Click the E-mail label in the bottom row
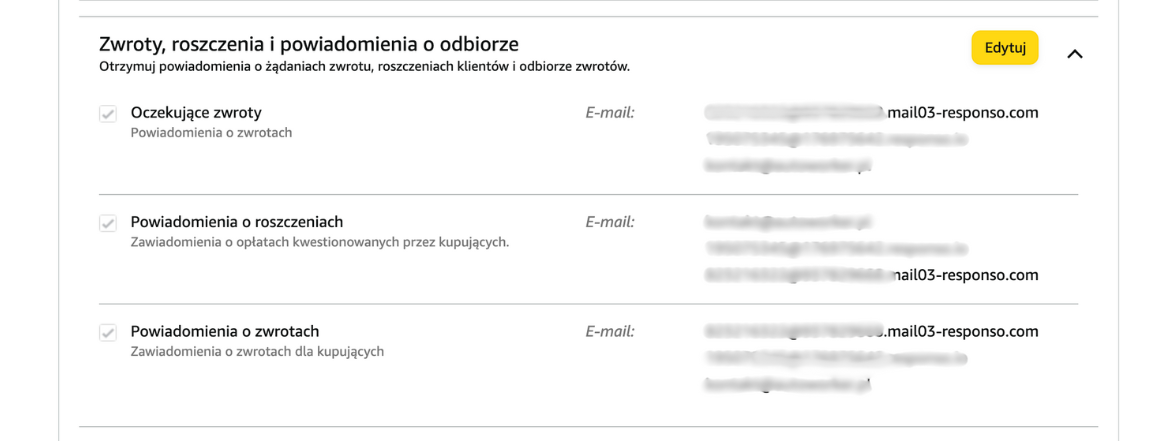Viewport: 1174px width, 441px height. coord(610,331)
